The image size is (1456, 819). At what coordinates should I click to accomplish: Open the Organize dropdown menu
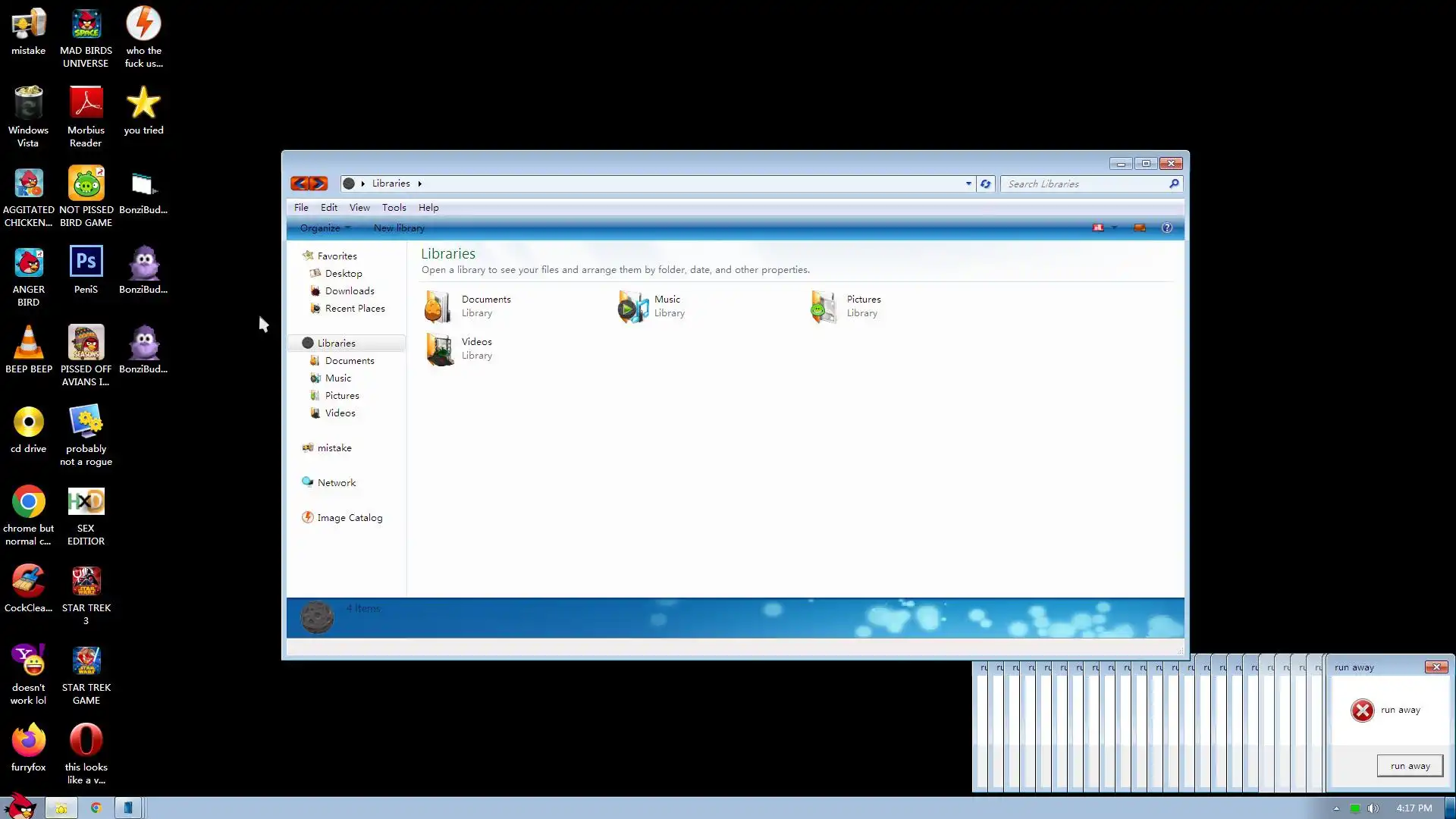[x=325, y=228]
